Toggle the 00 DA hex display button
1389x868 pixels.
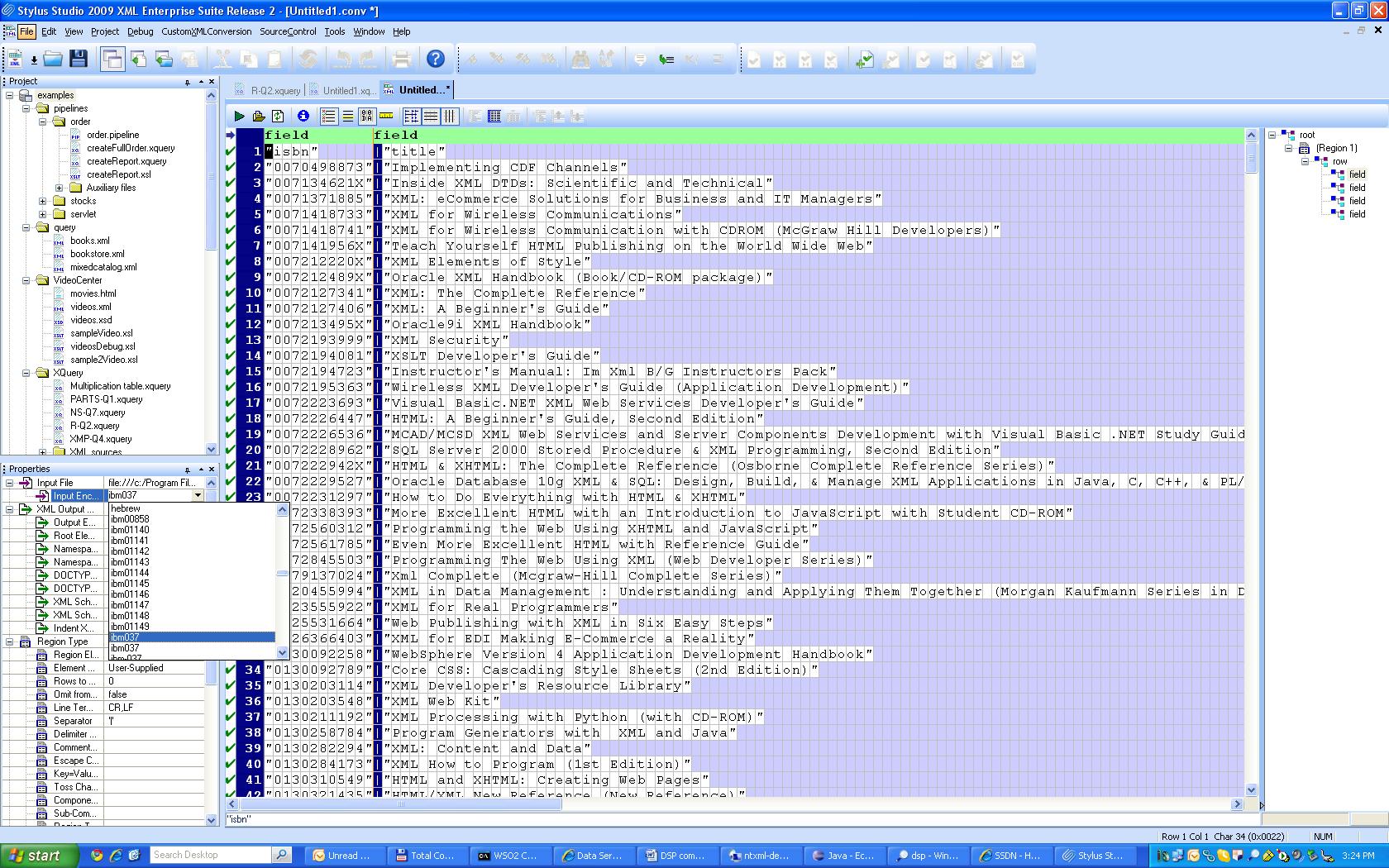tap(367, 117)
